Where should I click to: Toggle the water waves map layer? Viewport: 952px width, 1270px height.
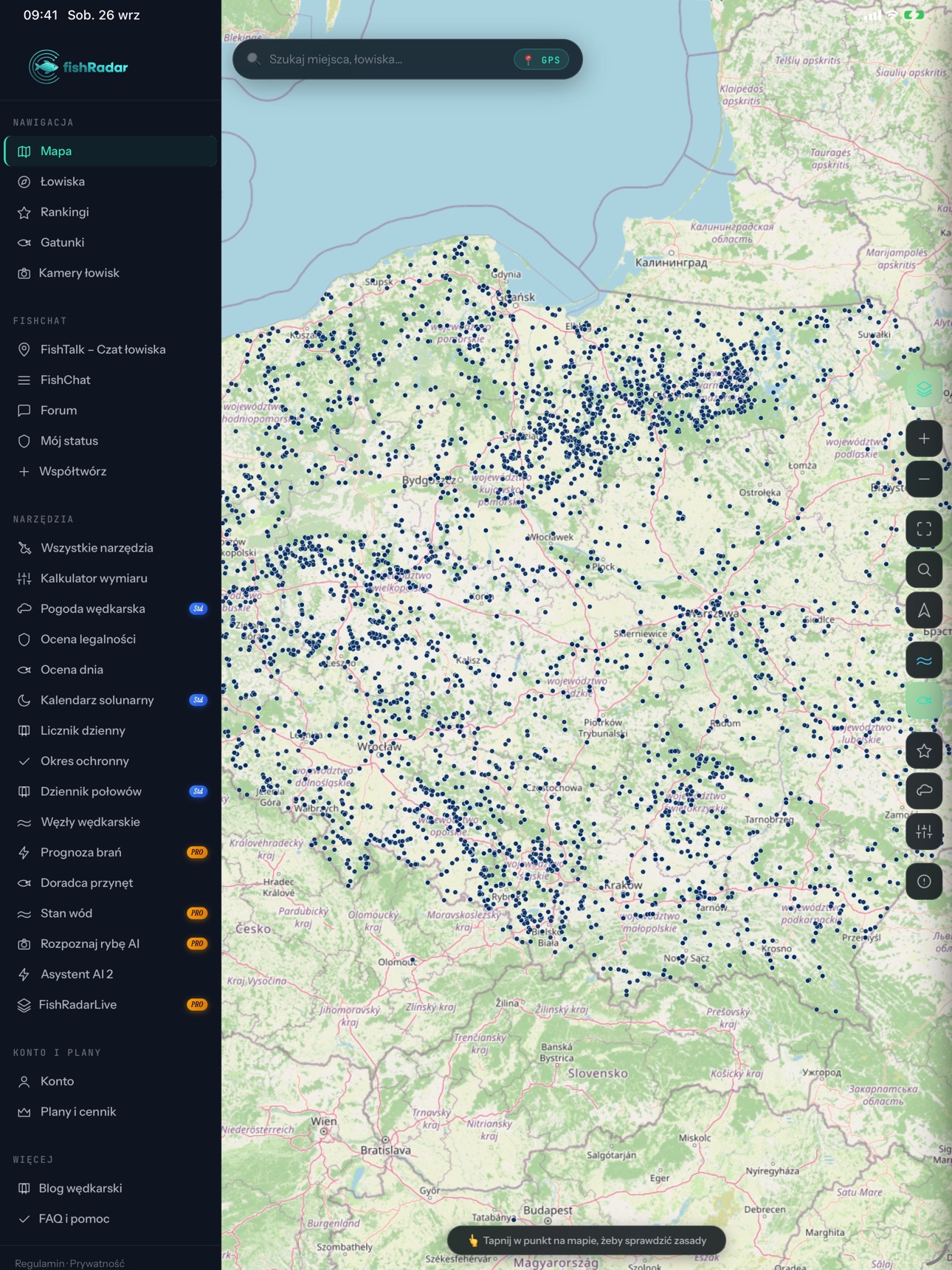click(x=924, y=660)
